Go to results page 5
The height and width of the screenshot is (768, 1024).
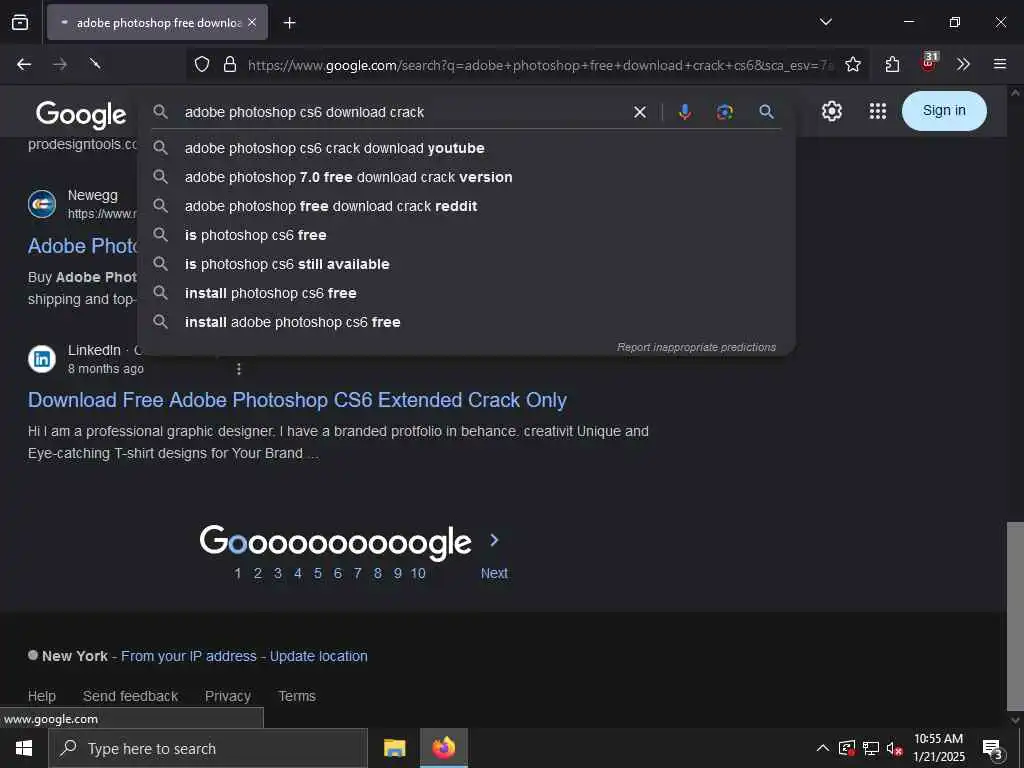tap(318, 573)
